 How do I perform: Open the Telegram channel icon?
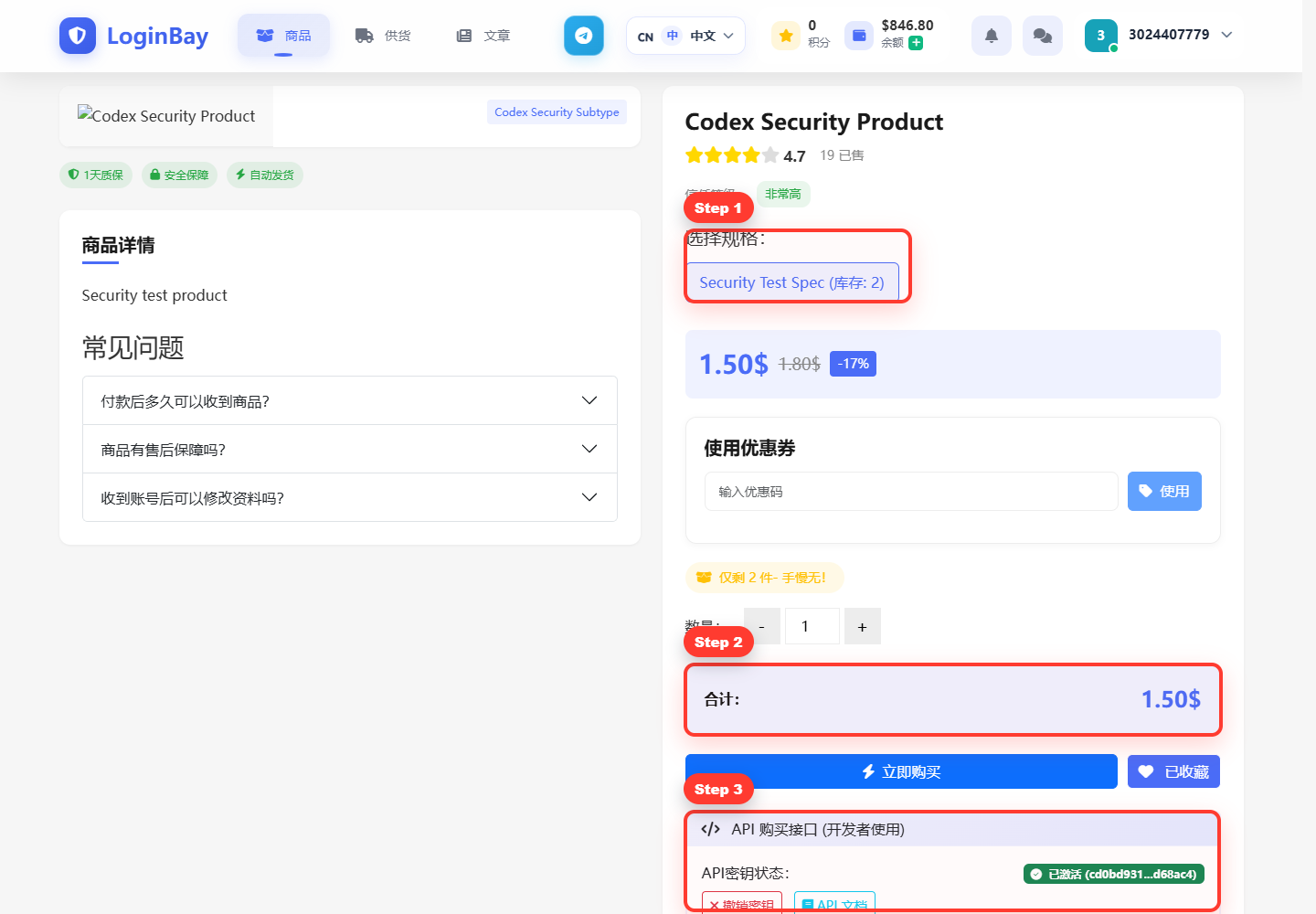point(584,36)
